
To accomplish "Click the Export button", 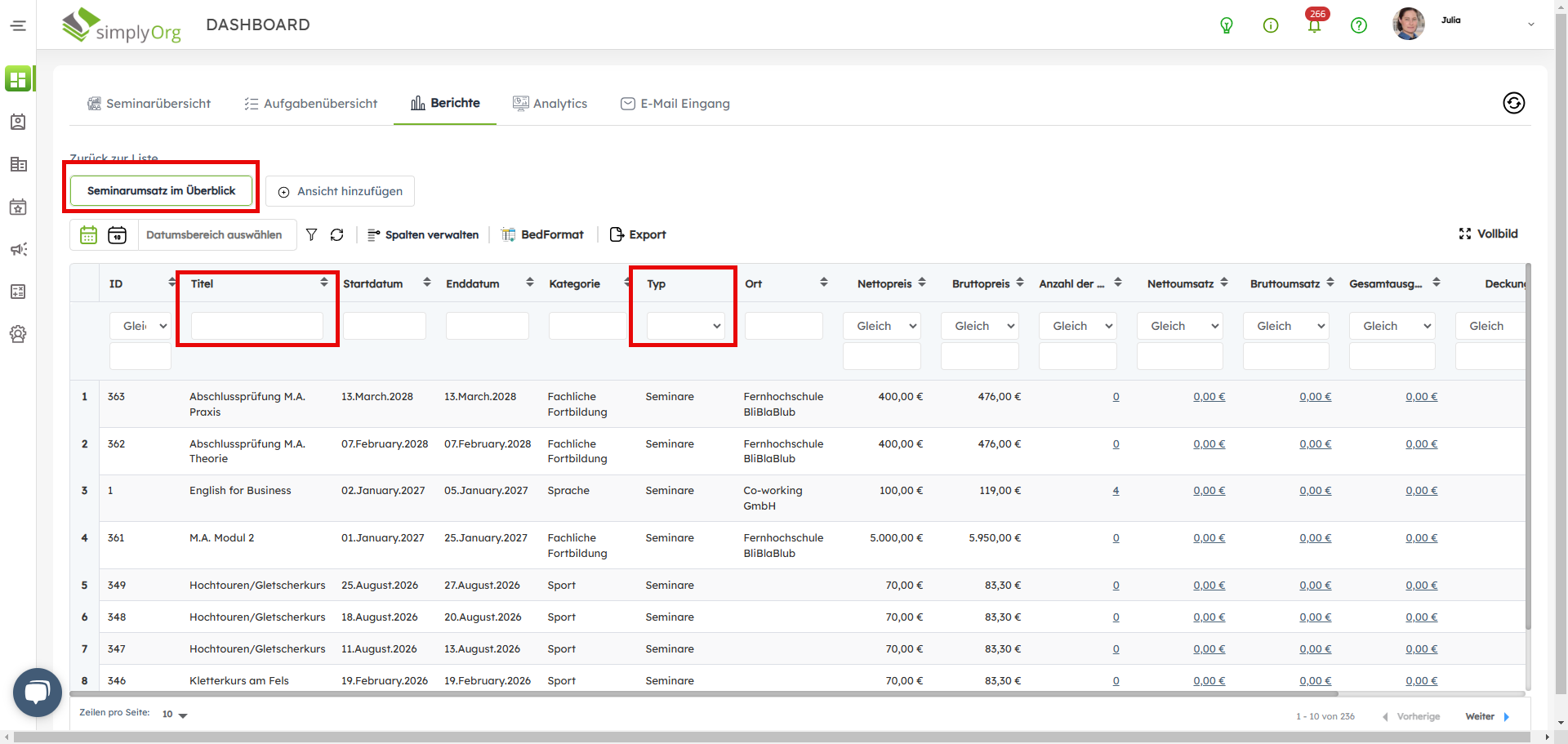I will pyautogui.click(x=638, y=235).
